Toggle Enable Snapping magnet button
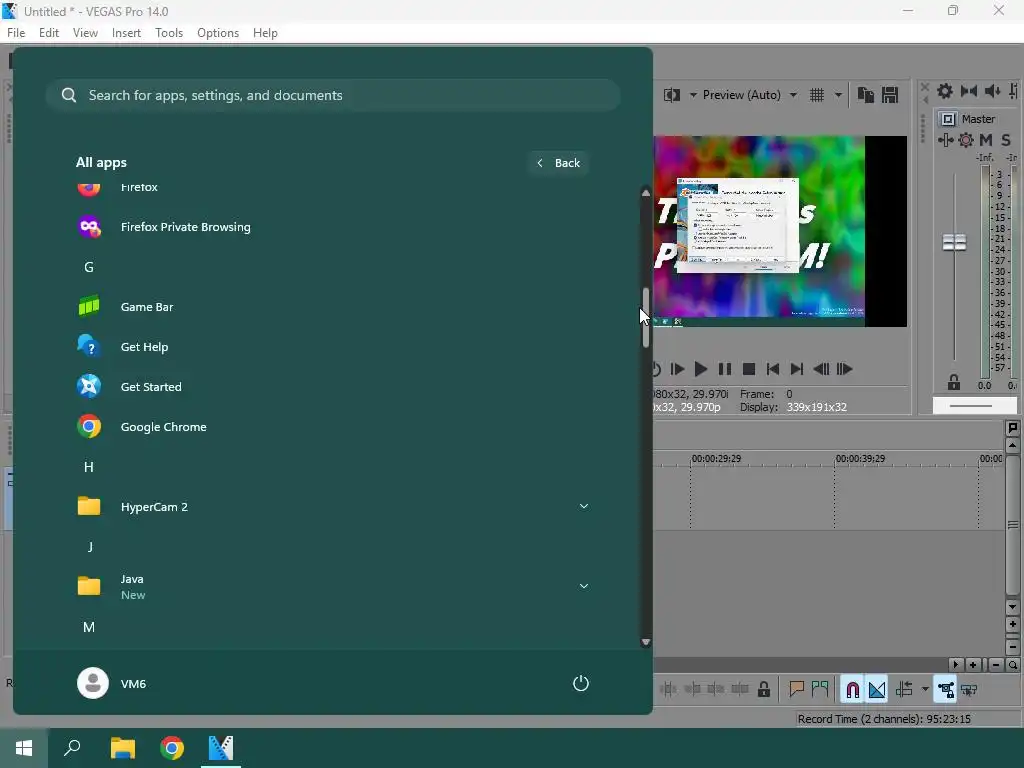The image size is (1024, 768). (x=852, y=689)
